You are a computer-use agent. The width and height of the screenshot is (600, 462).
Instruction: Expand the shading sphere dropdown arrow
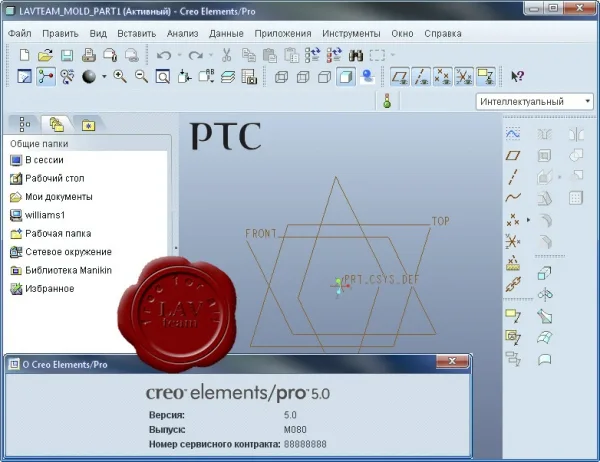pos(104,77)
